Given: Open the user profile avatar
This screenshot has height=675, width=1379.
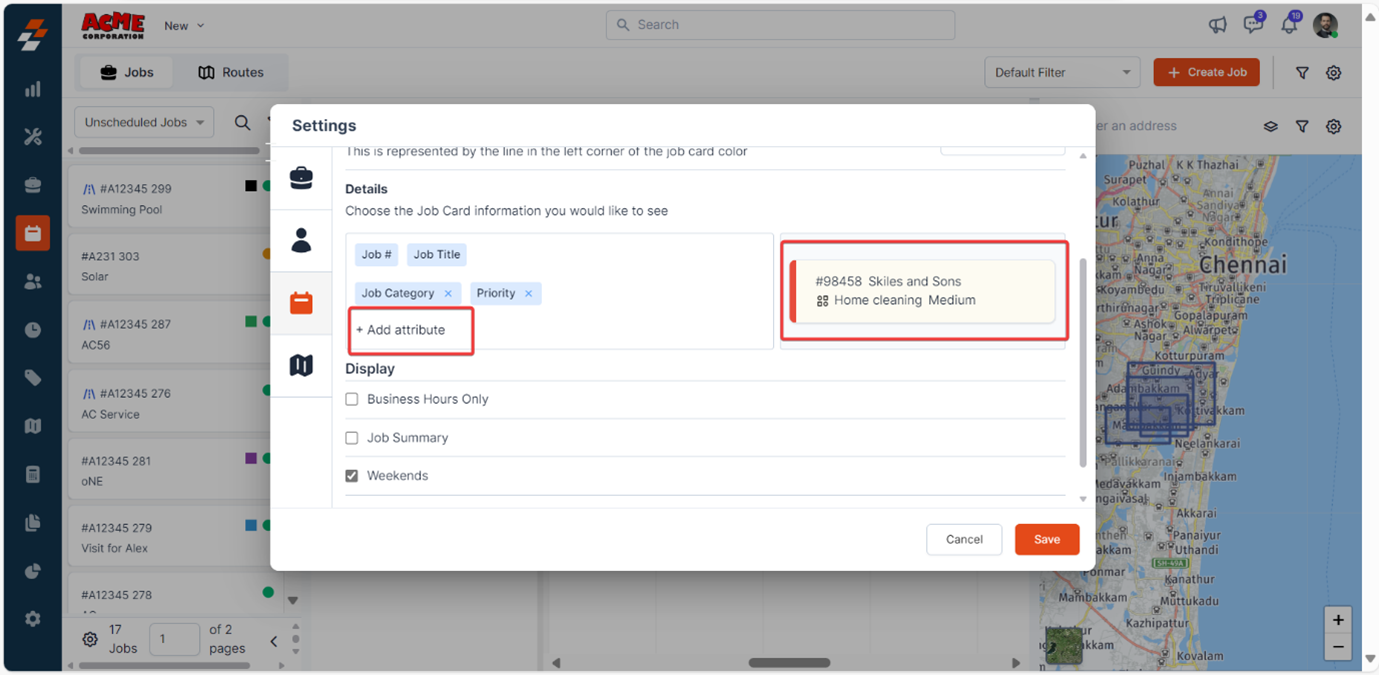Looking at the screenshot, I should tap(1326, 26).
